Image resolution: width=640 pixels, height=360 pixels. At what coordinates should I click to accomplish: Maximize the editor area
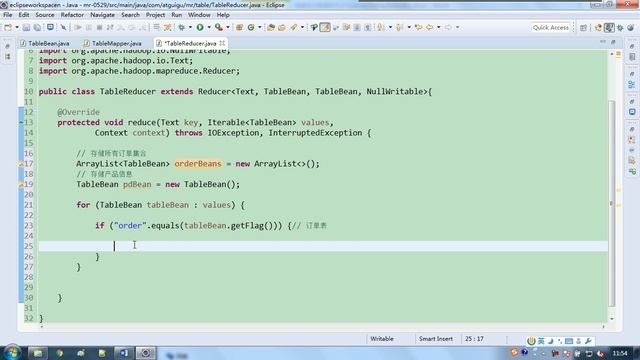(613, 42)
